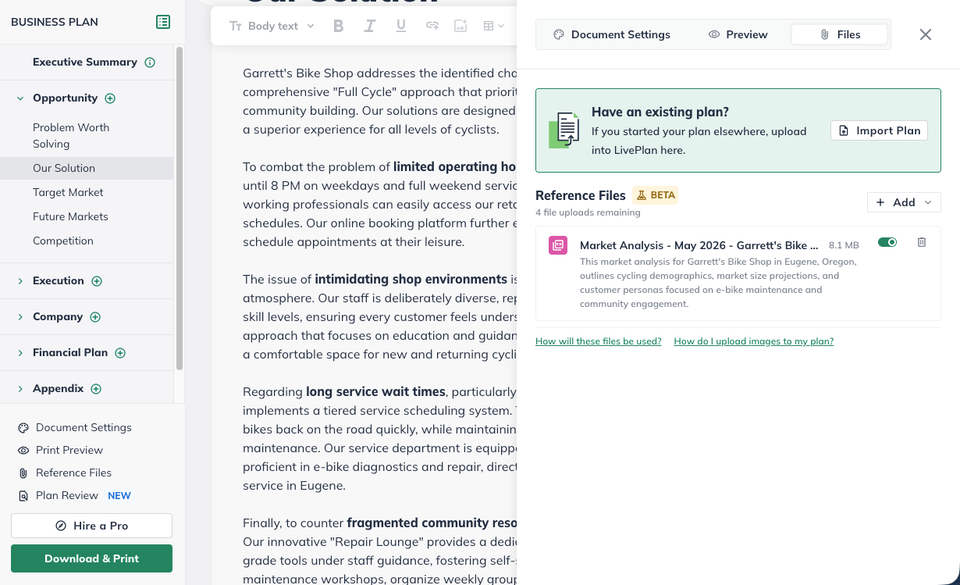
Task: Collapse the Opportunity section chevron
Action: 20,99
